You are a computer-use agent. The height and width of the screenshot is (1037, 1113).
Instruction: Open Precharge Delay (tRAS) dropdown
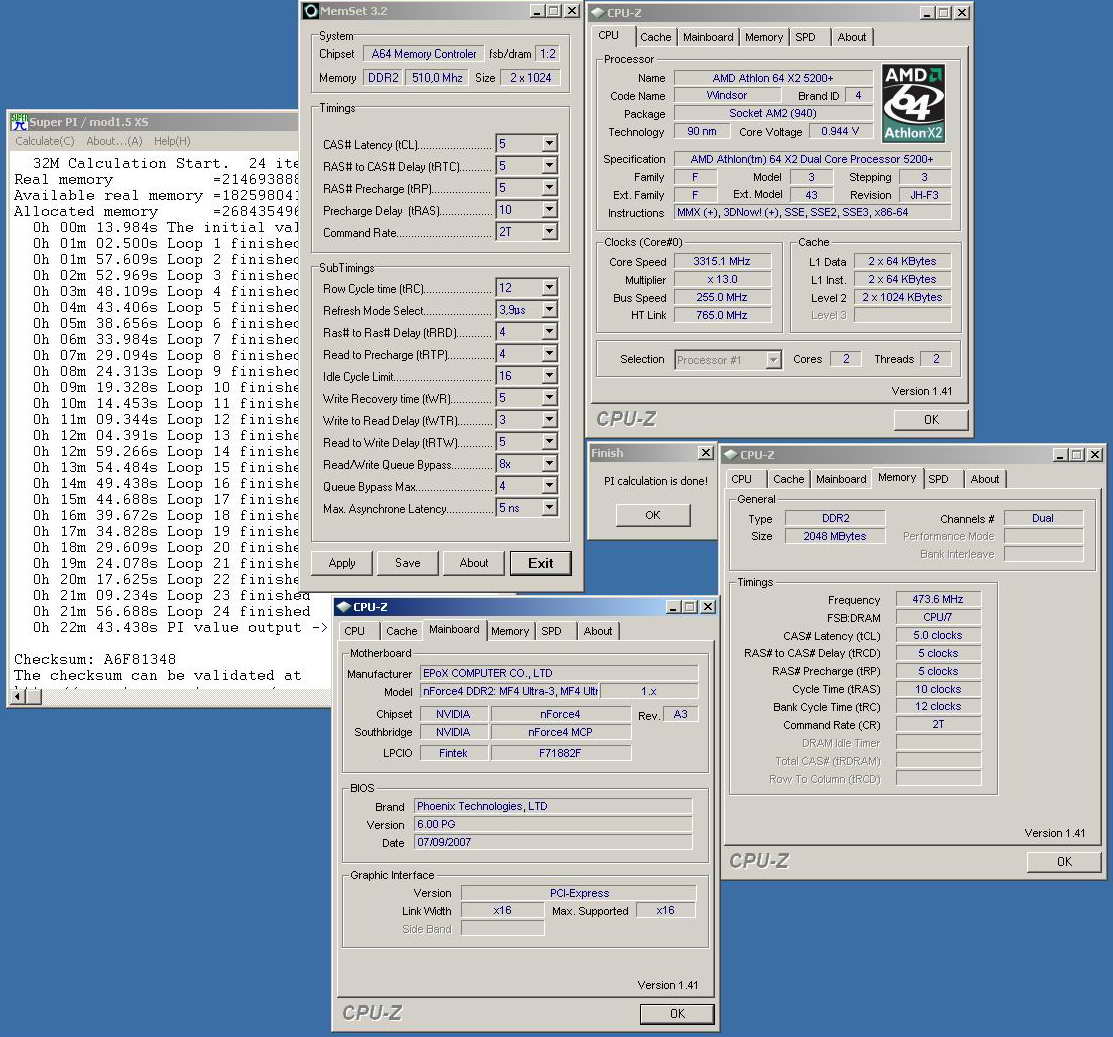549,210
